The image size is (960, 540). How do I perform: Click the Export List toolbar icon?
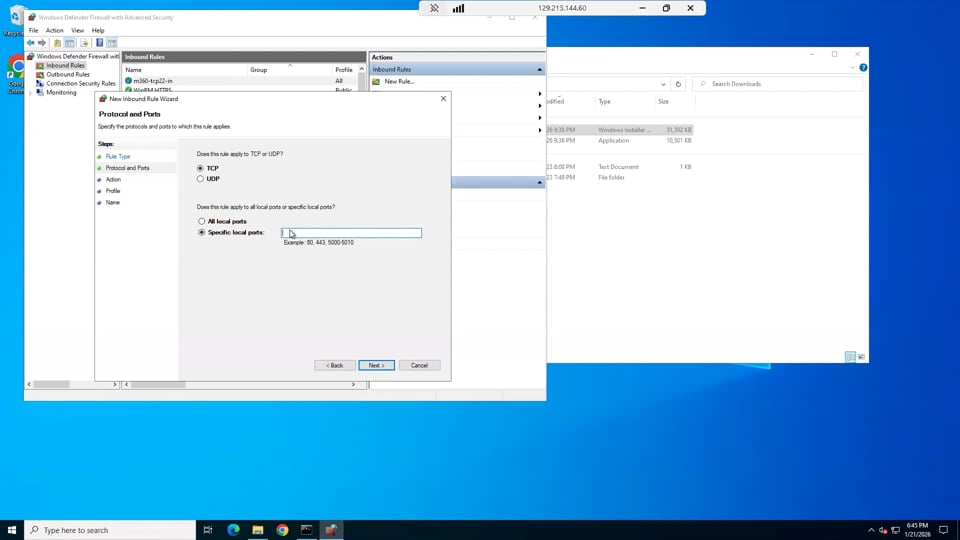pos(84,43)
